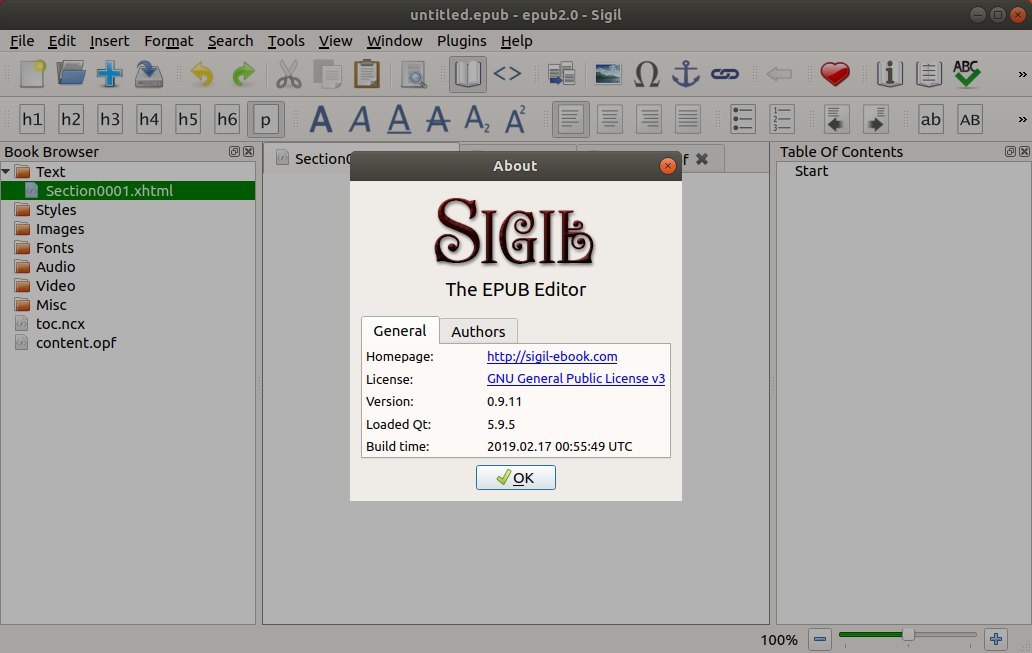Expand the top toolbar overflow chevron
1032x653 pixels.
point(1022,74)
